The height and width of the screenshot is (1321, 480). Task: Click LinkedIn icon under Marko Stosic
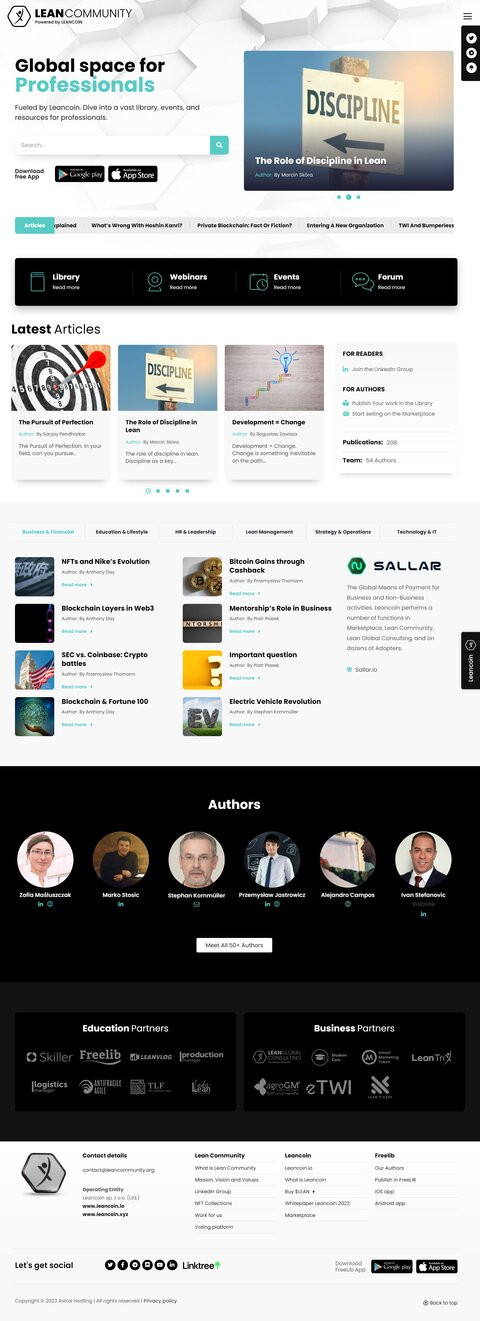tap(121, 904)
